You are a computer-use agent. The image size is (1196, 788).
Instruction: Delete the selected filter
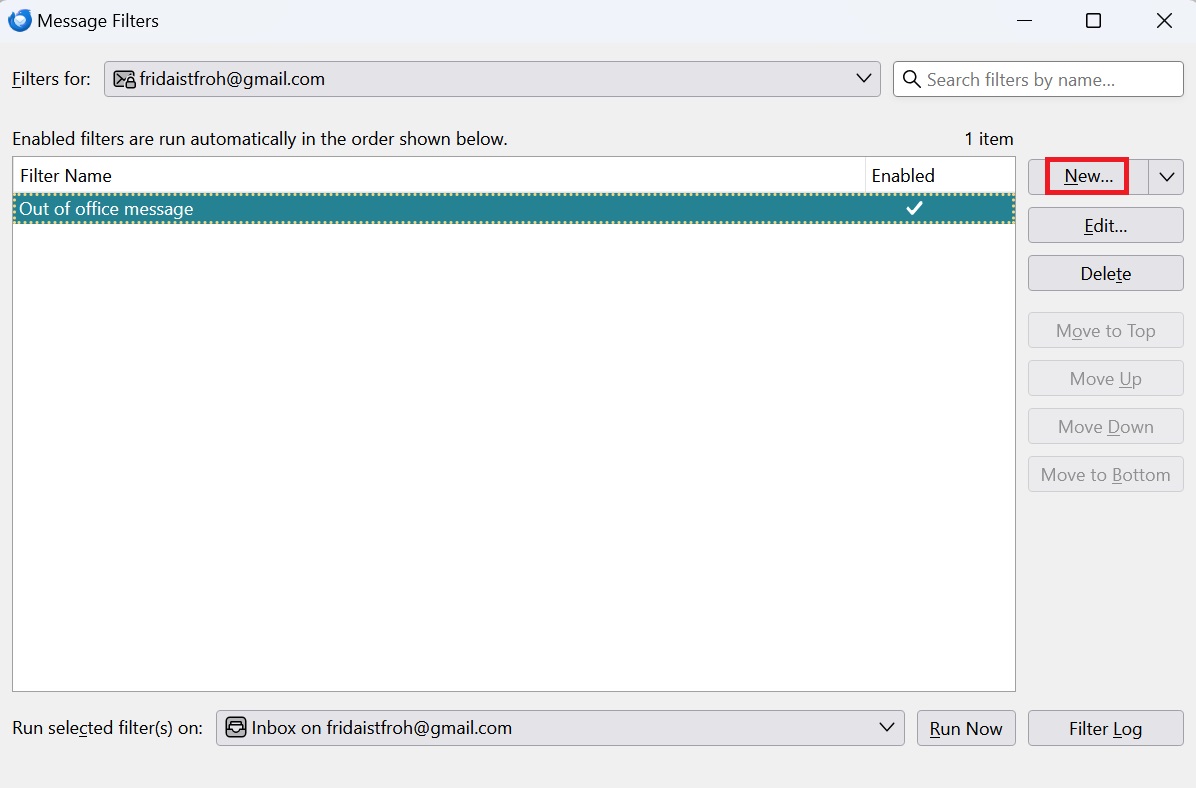pos(1105,274)
